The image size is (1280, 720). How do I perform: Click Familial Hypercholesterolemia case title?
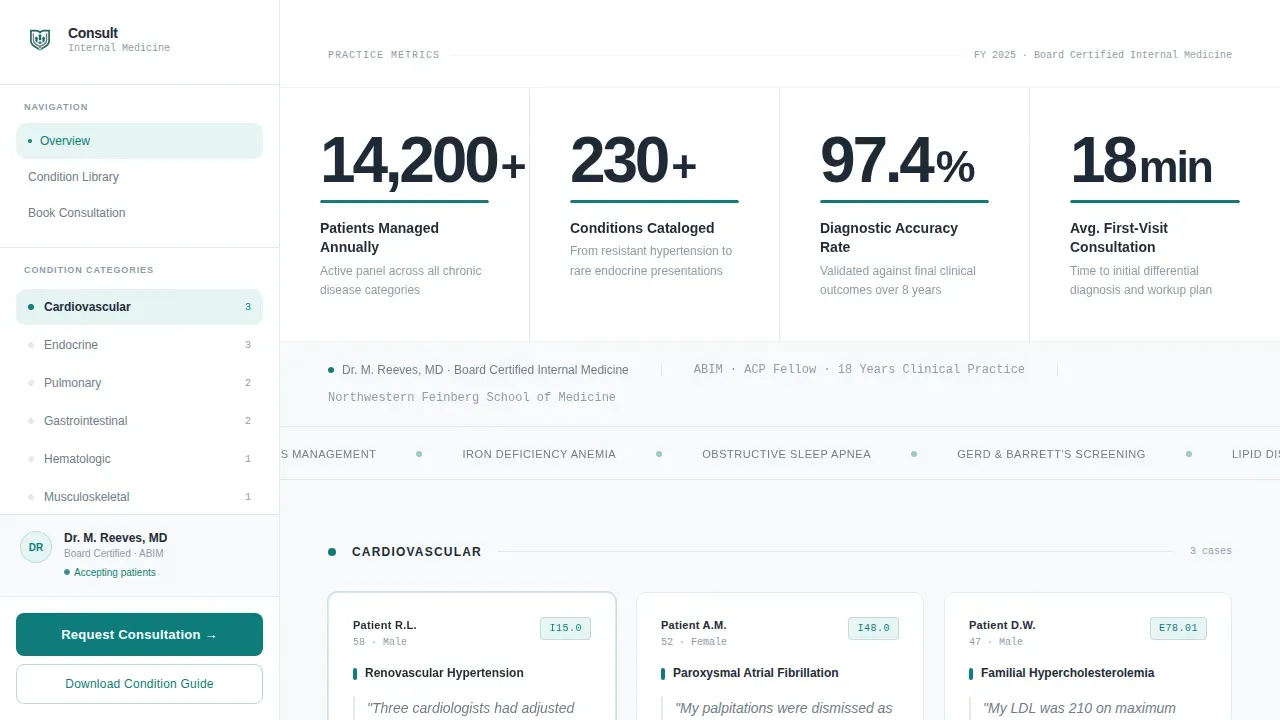pyautogui.click(x=1067, y=673)
